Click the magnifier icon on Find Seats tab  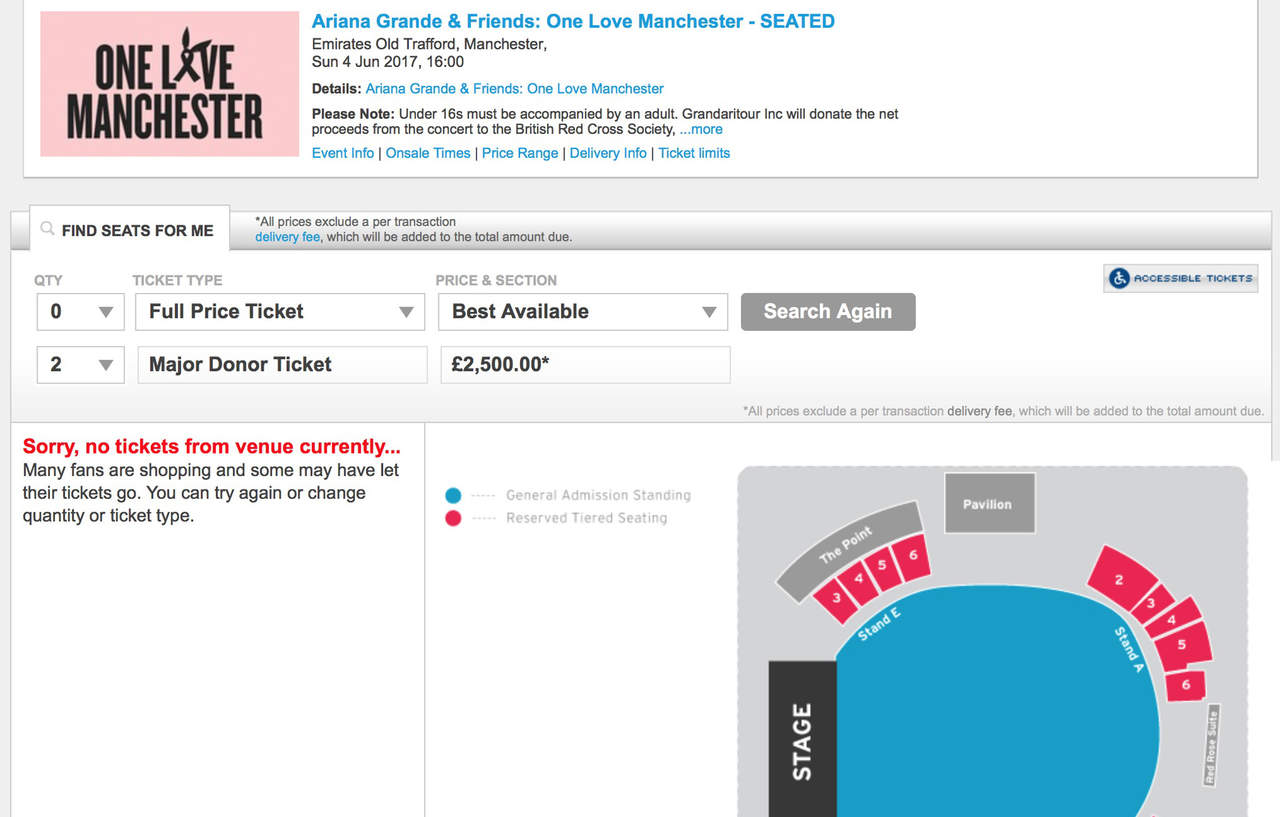tap(47, 229)
